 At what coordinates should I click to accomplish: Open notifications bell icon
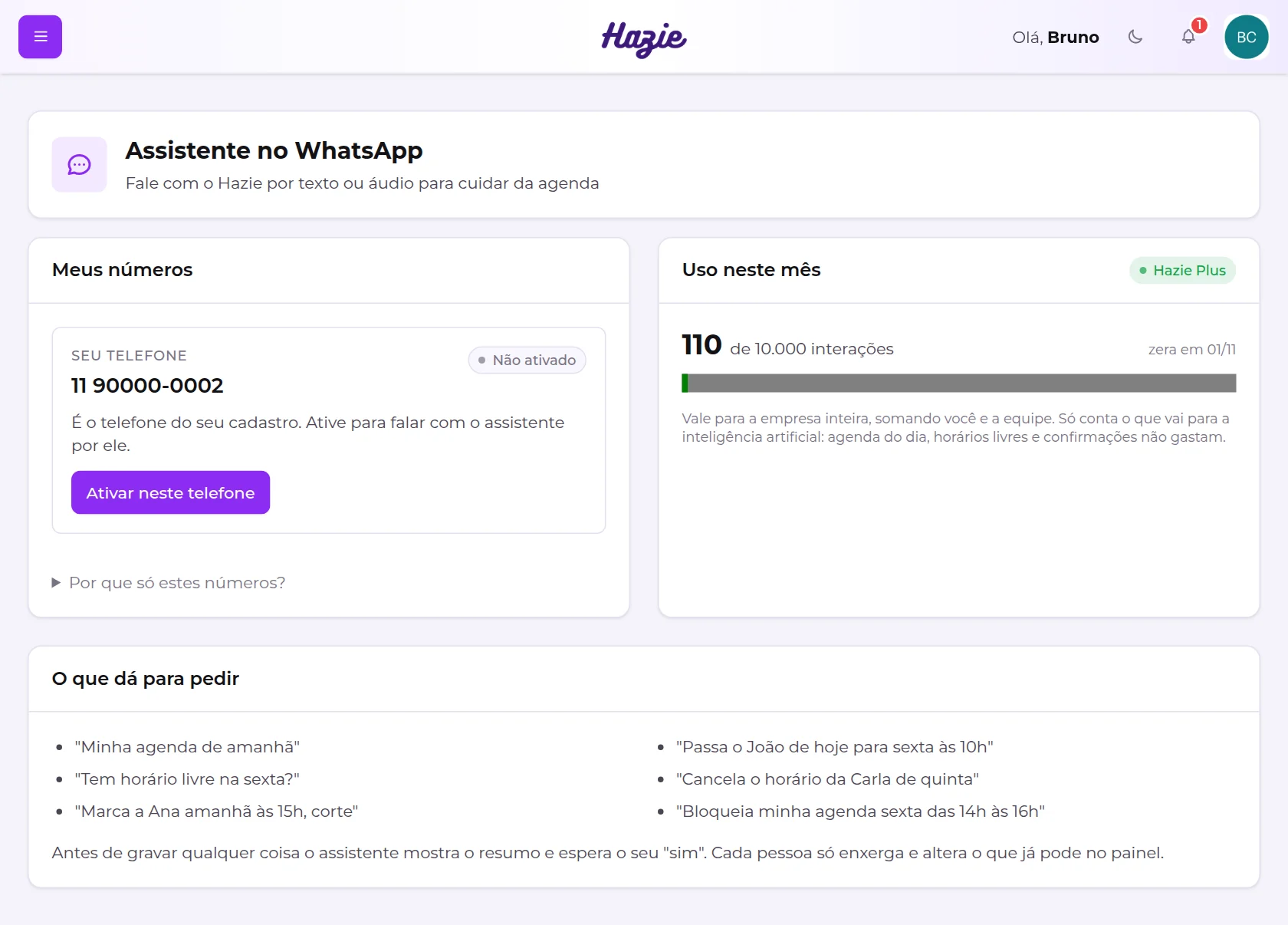pyautogui.click(x=1188, y=37)
